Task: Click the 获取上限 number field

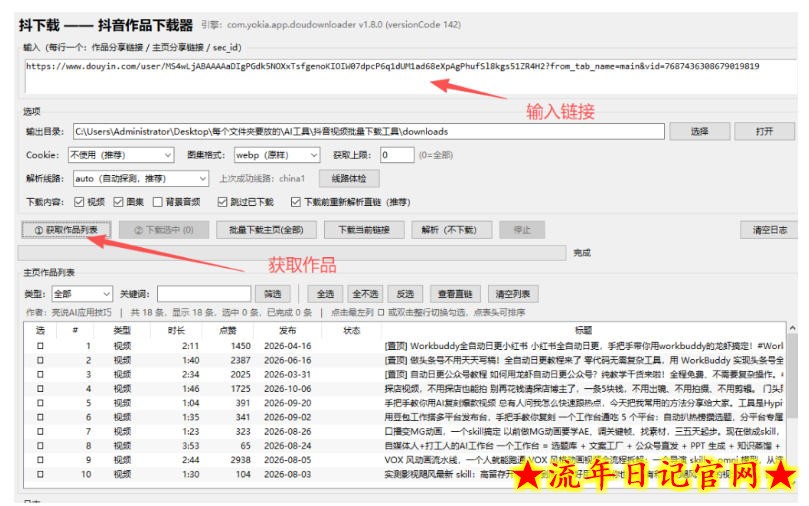Action: [397, 155]
